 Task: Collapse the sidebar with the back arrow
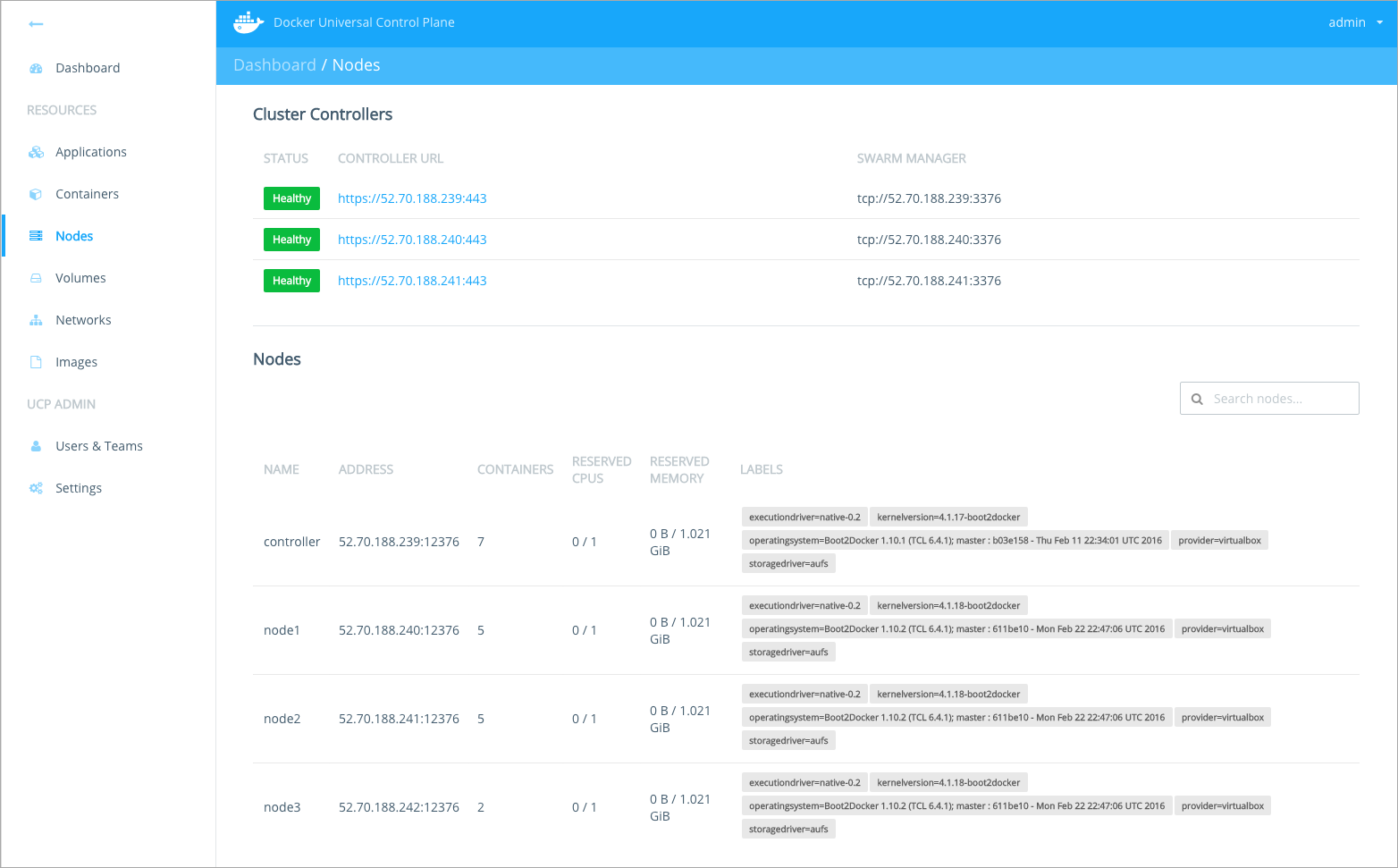tap(36, 24)
